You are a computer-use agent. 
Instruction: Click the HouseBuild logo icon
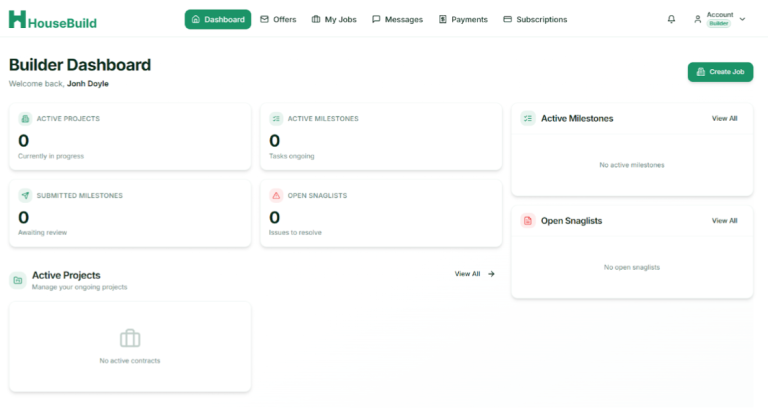16,19
